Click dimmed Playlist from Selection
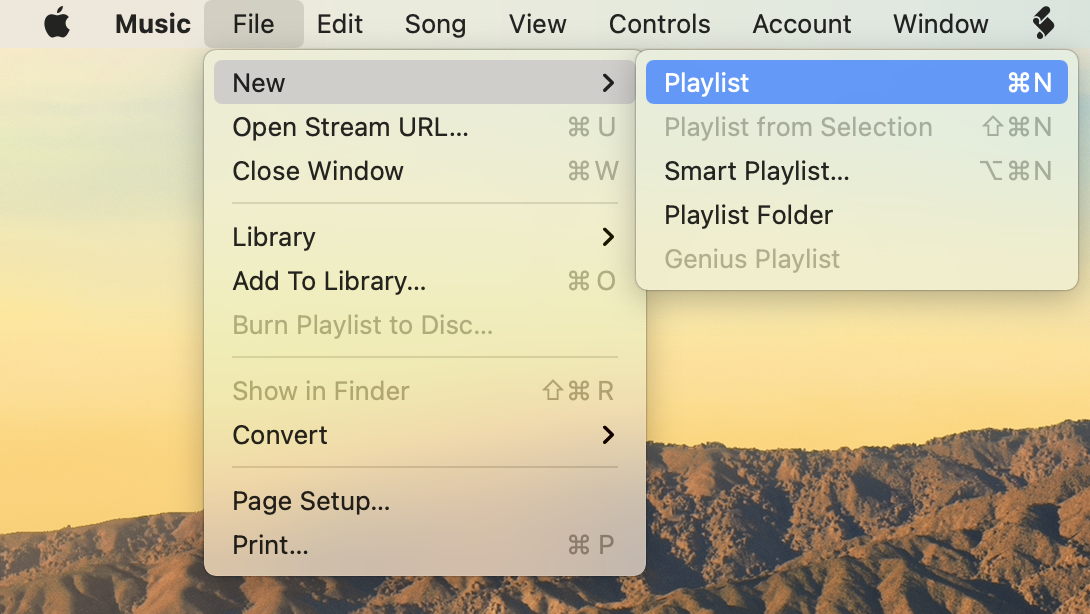Viewport: 1090px width, 614px height. [856, 127]
